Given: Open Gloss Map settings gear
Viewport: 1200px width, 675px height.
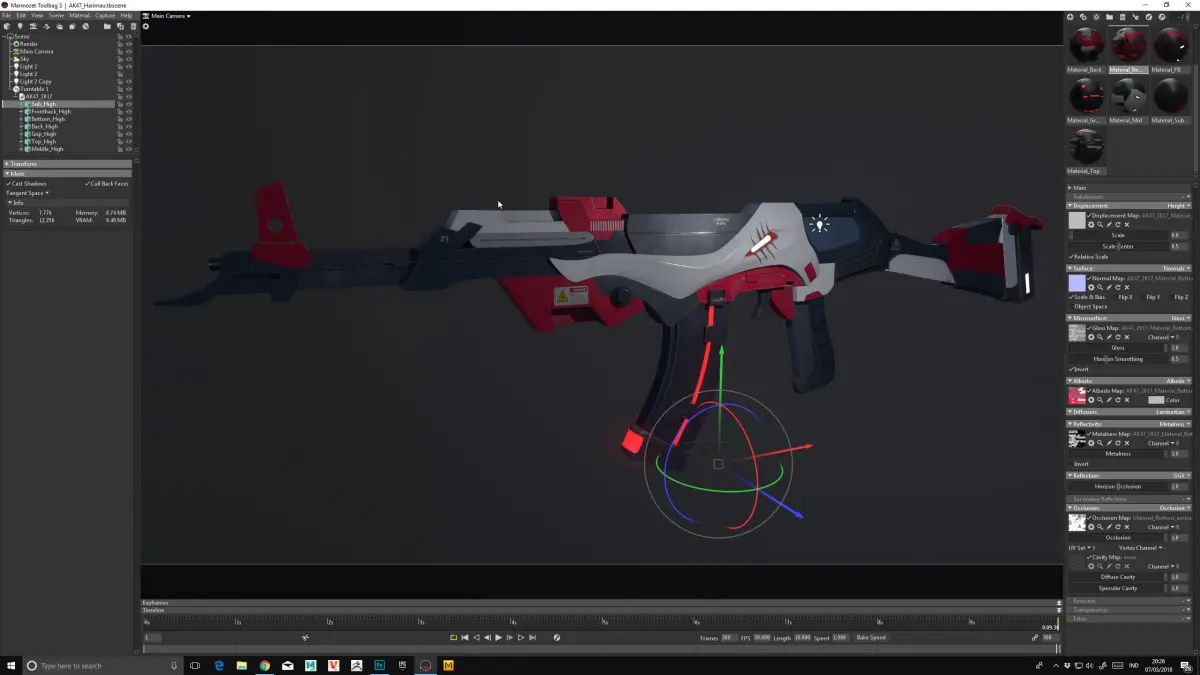Looking at the screenshot, I should (1091, 337).
